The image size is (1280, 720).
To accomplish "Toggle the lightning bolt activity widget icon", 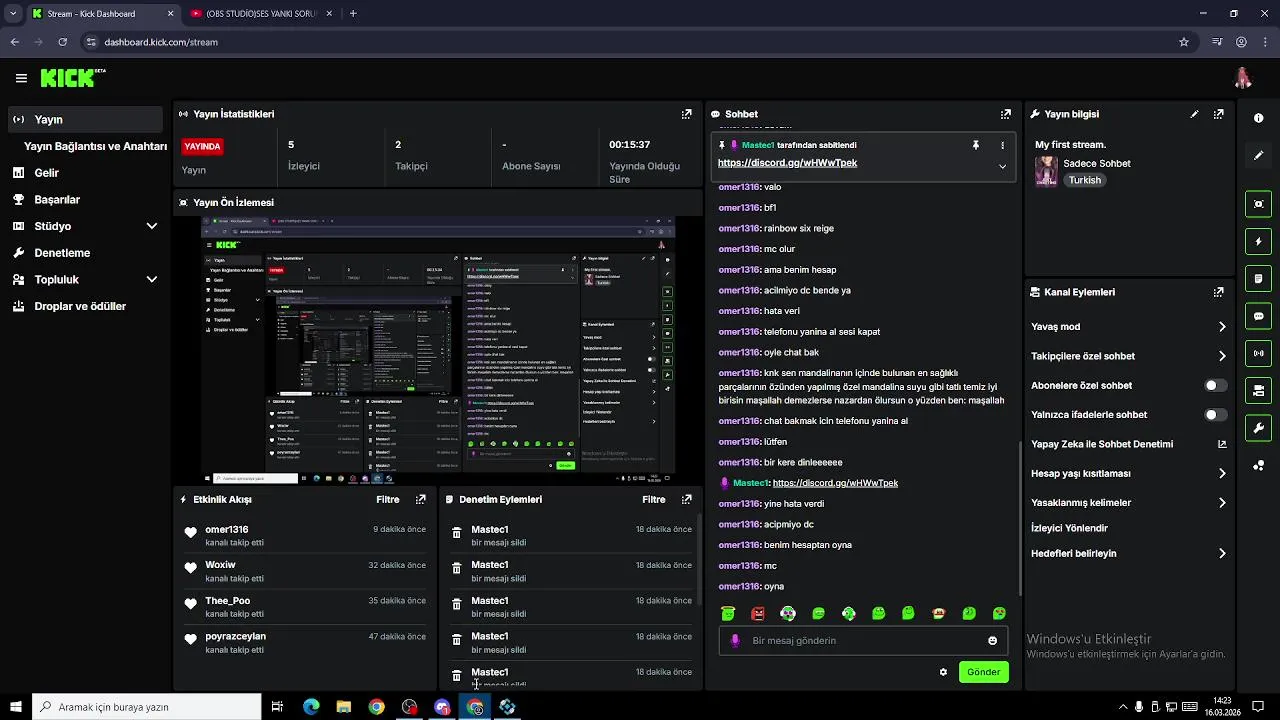I will (x=1258, y=241).
